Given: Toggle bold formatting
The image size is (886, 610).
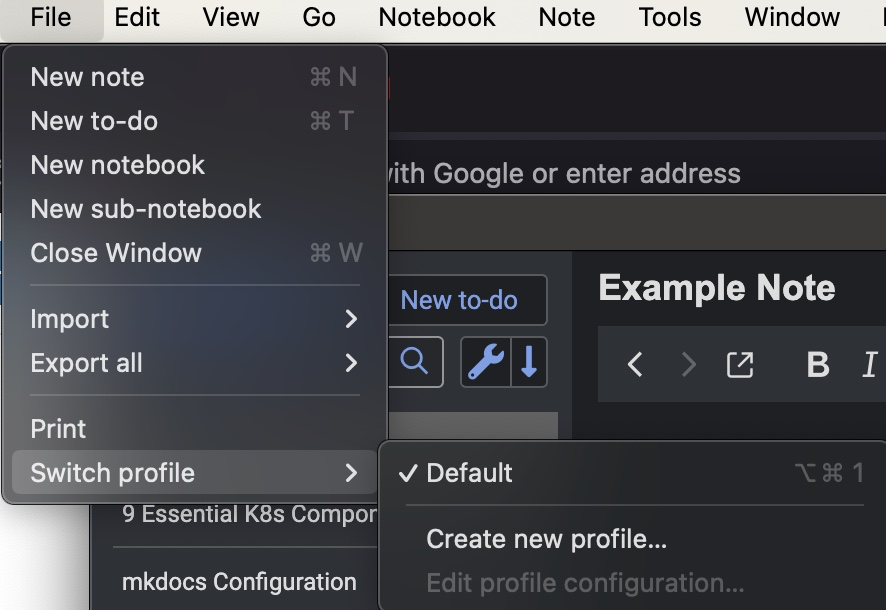Looking at the screenshot, I should (817, 365).
